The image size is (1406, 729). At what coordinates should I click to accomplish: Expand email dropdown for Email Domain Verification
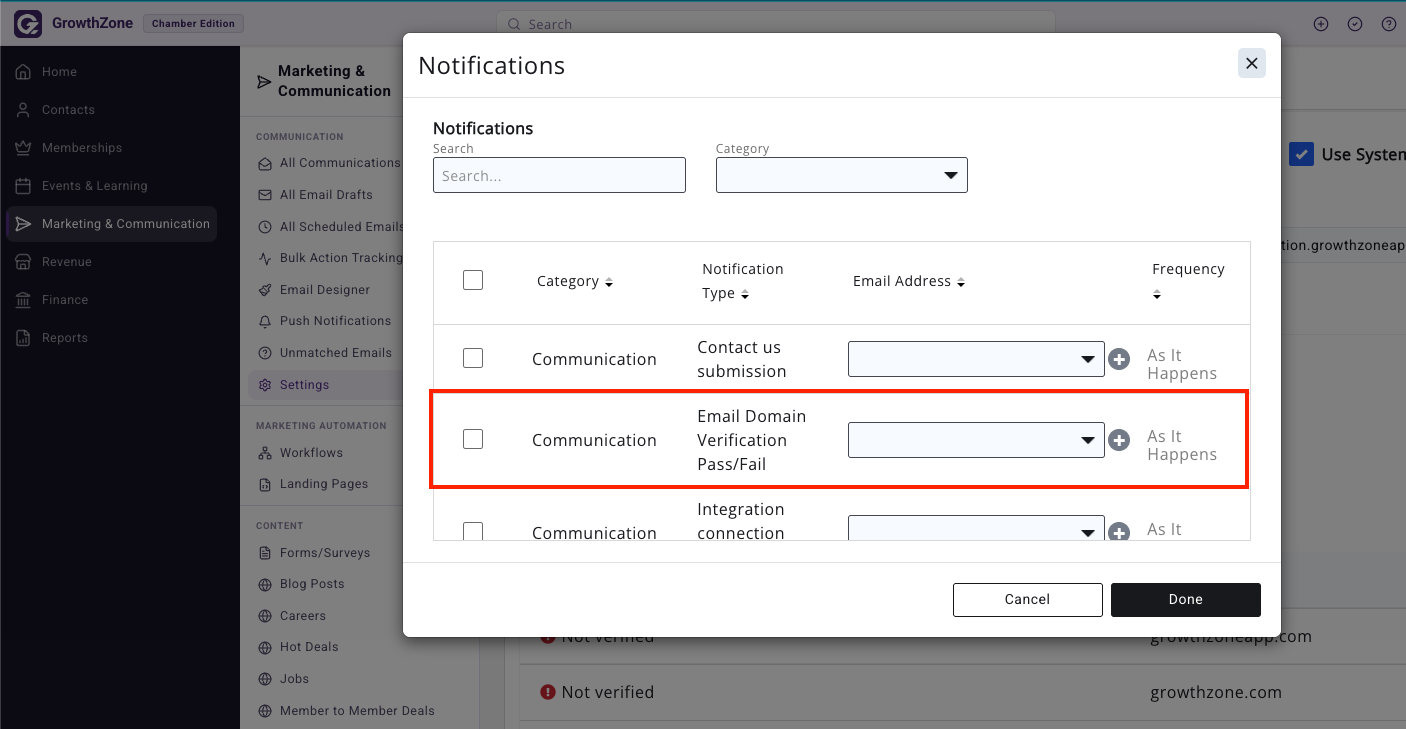(x=976, y=440)
